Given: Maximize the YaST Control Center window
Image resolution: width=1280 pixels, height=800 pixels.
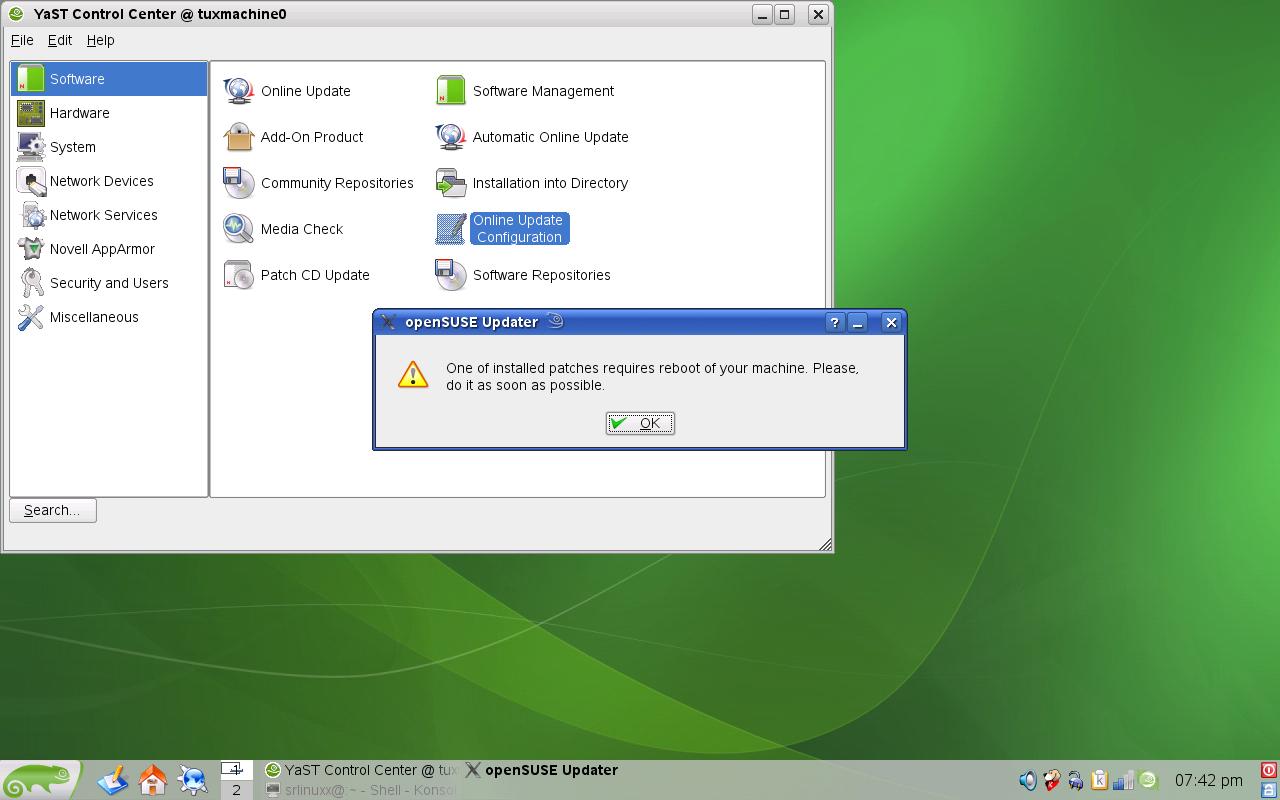Looking at the screenshot, I should (785, 14).
